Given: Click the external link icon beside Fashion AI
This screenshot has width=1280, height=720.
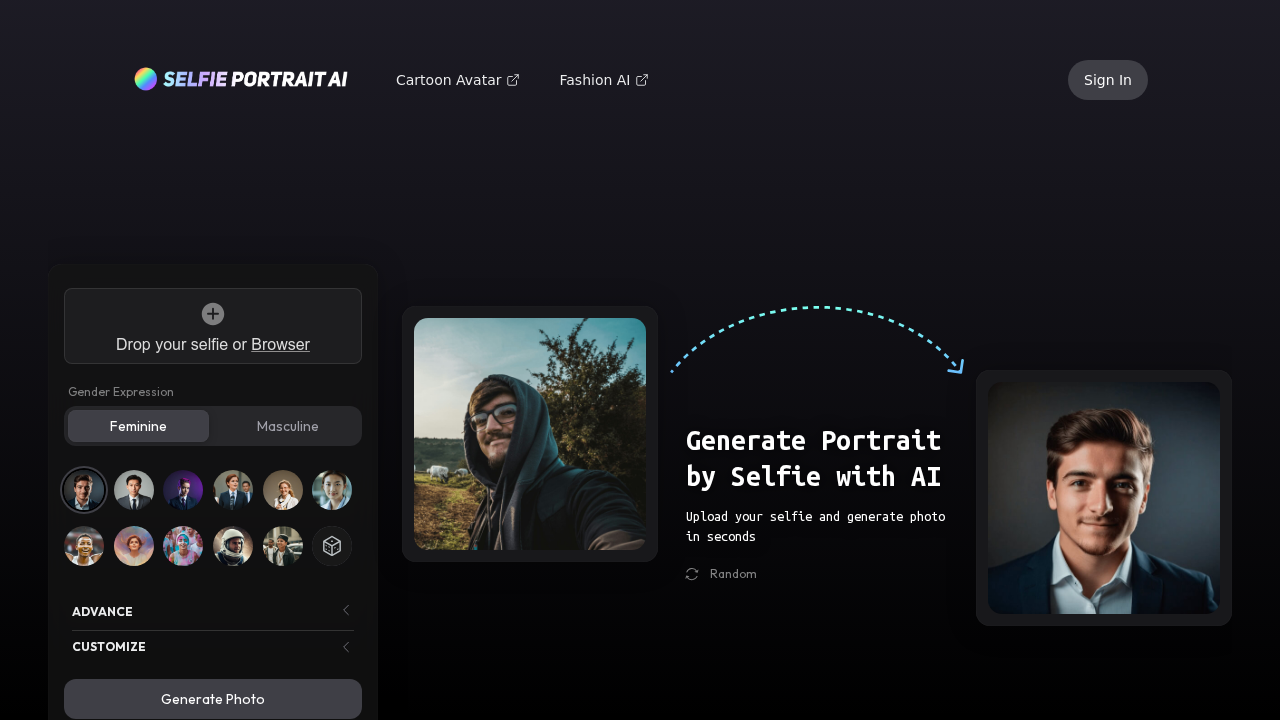Looking at the screenshot, I should point(641,79).
